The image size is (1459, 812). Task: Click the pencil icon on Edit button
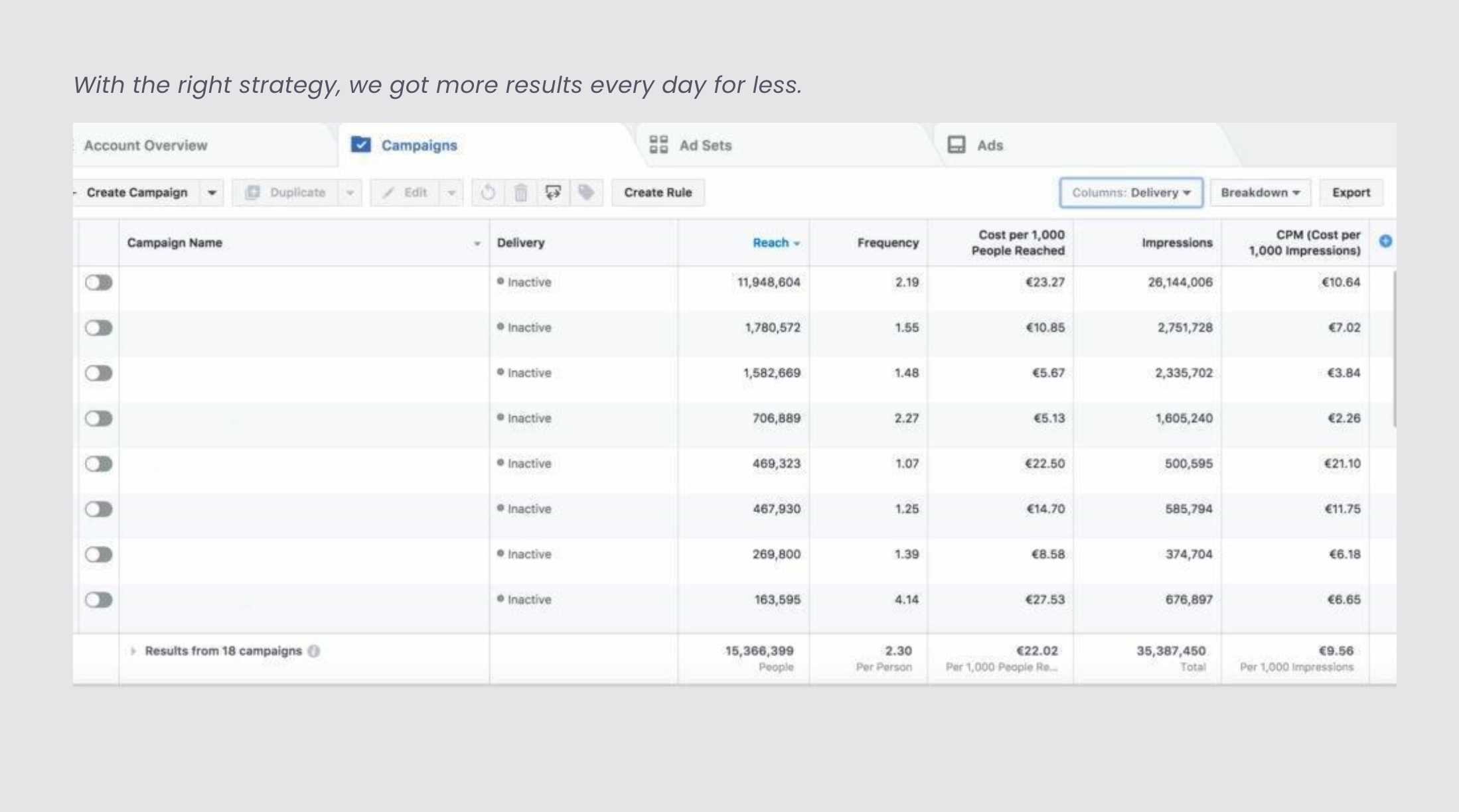pos(389,193)
